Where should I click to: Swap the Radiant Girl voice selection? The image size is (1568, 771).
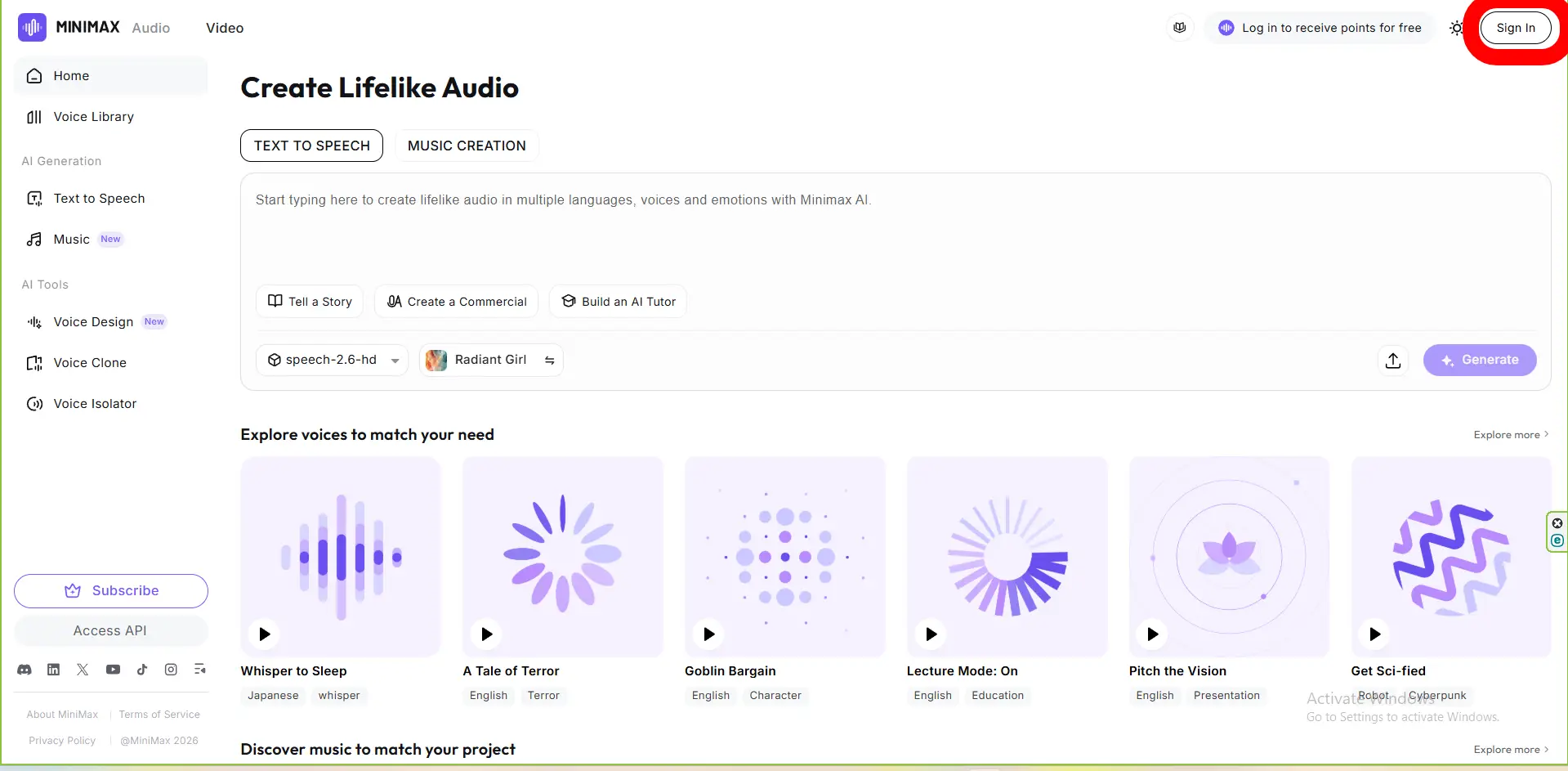tap(550, 361)
